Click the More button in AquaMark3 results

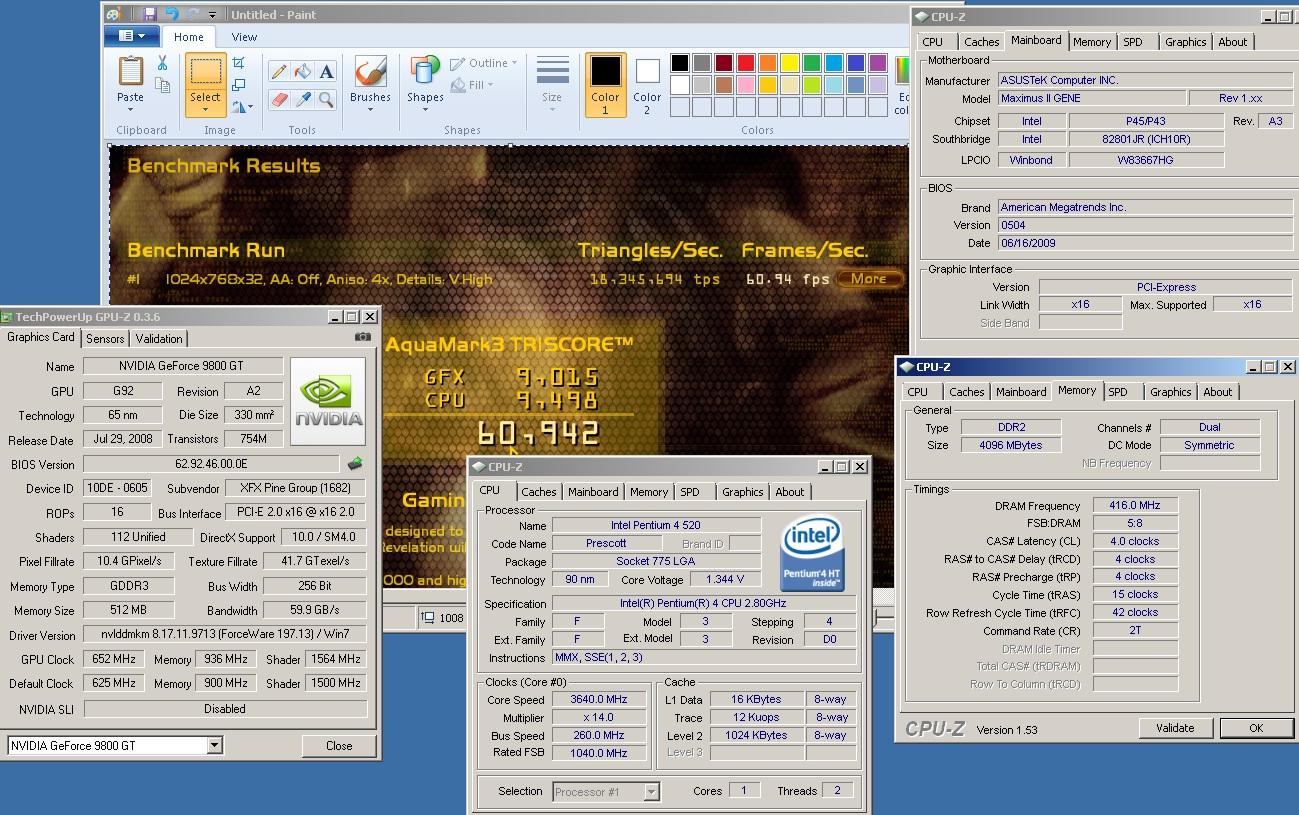(868, 279)
